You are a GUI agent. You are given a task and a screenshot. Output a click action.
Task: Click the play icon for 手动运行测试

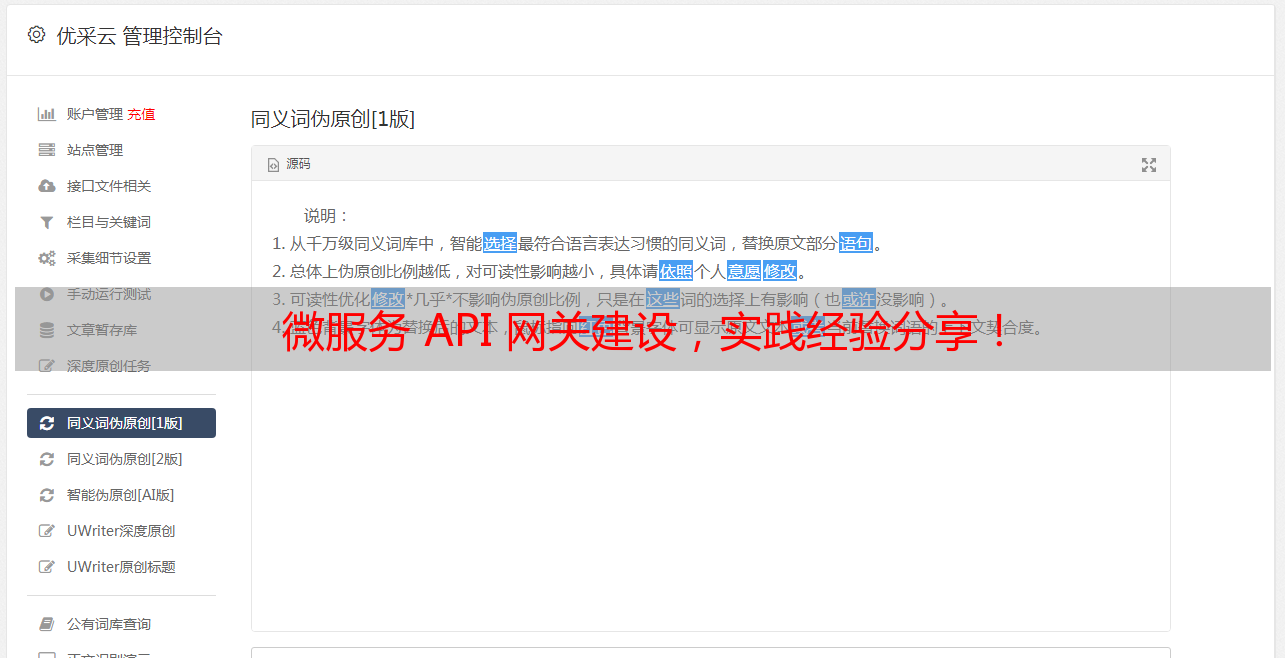pos(46,294)
